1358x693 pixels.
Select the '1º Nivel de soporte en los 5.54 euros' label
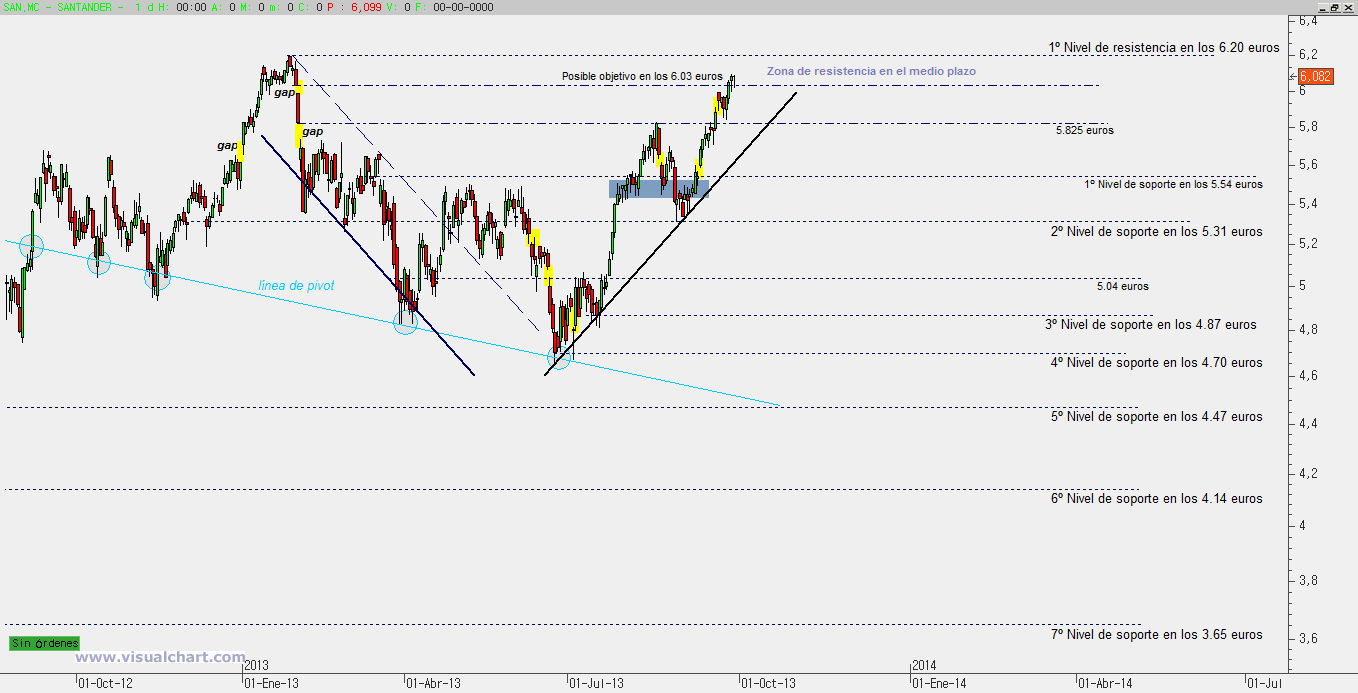(x=1173, y=184)
